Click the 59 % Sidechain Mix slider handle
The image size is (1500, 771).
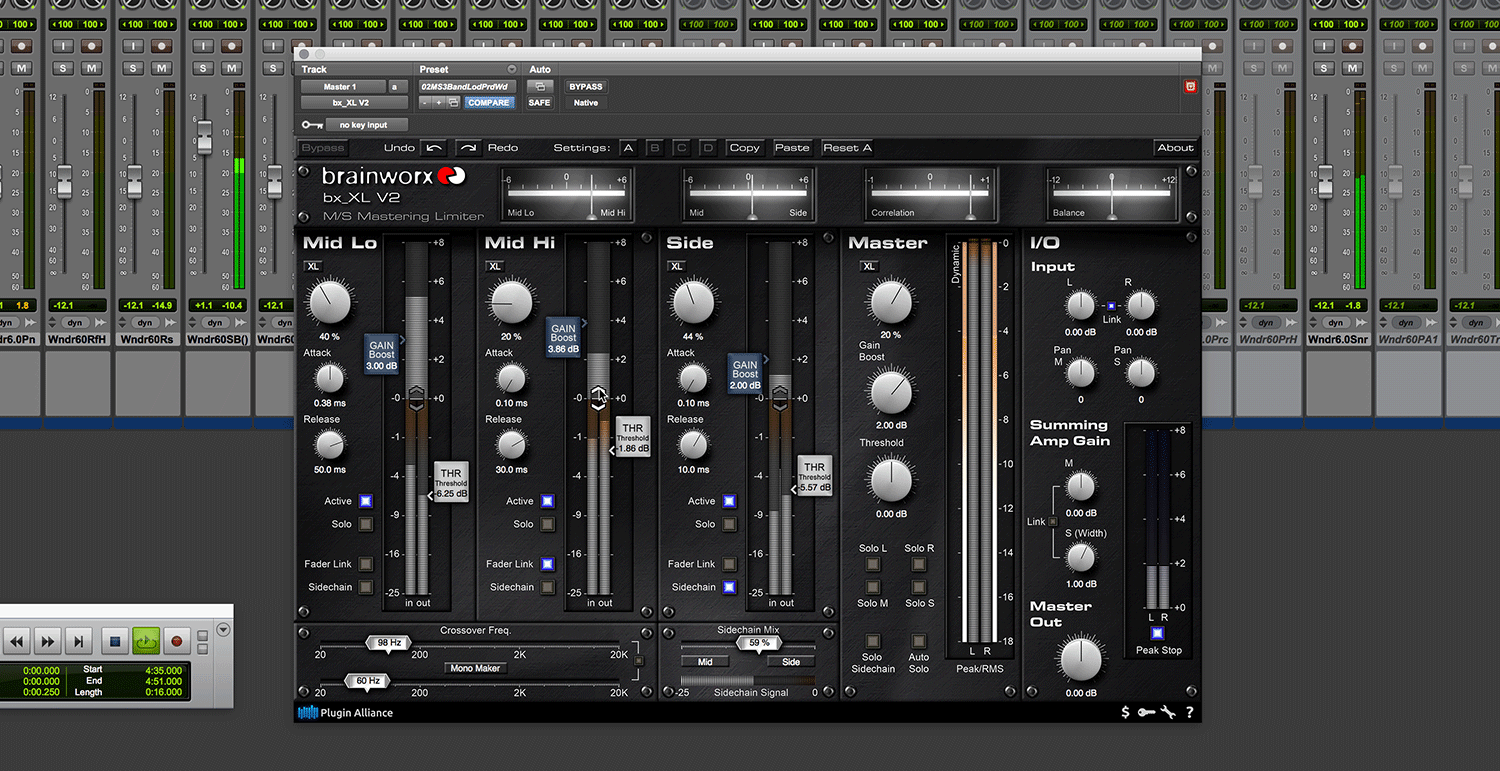[x=759, y=643]
